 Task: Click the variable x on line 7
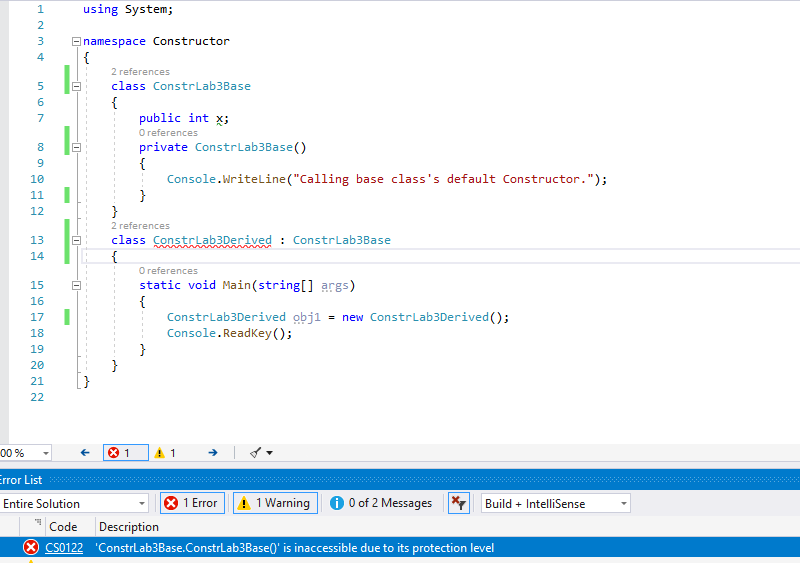(x=219, y=119)
